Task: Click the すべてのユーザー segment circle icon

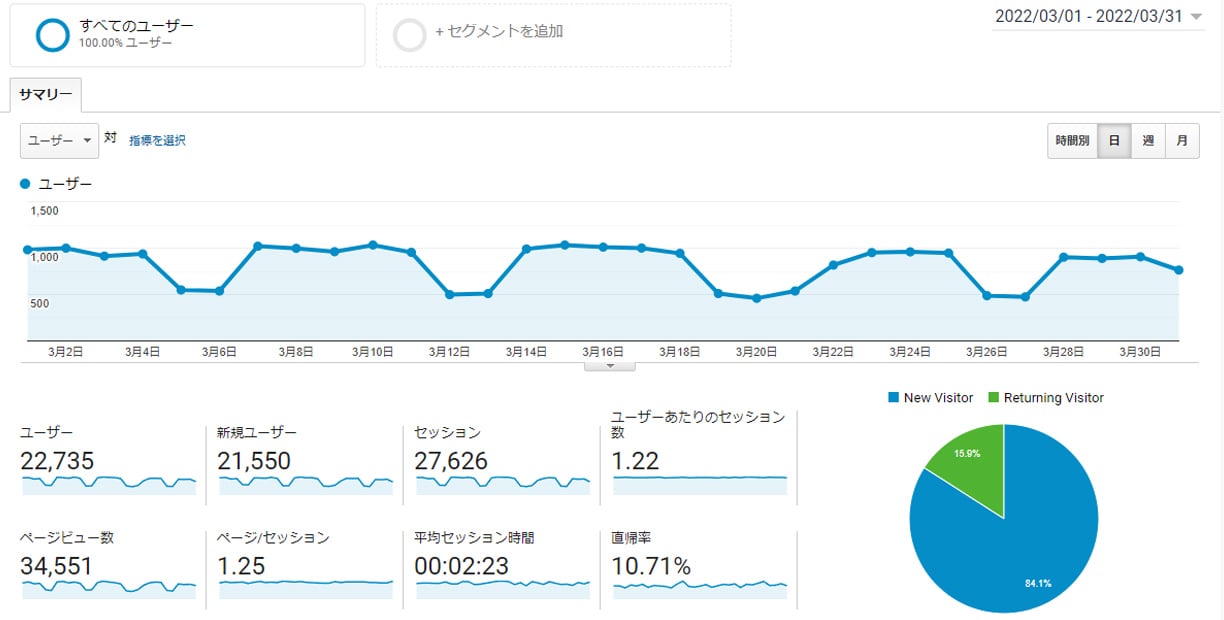Action: pyautogui.click(x=52, y=35)
